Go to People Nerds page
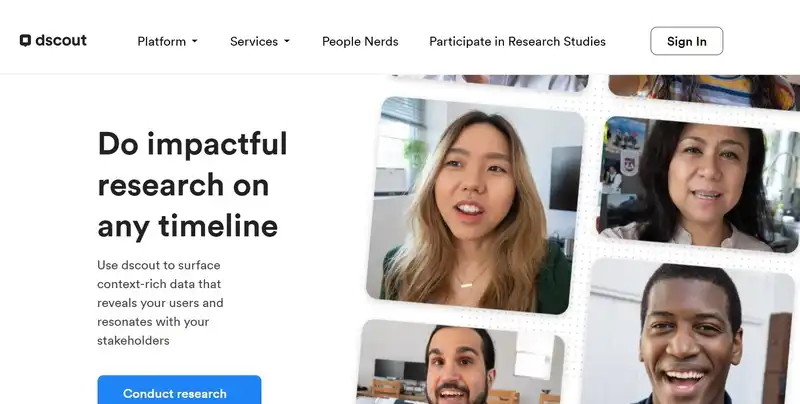800x404 pixels. pos(360,41)
